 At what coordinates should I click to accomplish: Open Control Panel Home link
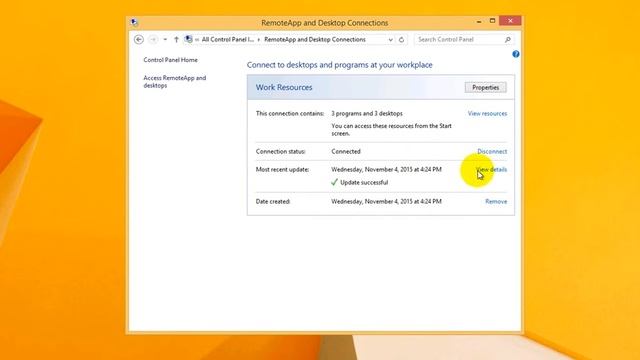tap(171, 60)
